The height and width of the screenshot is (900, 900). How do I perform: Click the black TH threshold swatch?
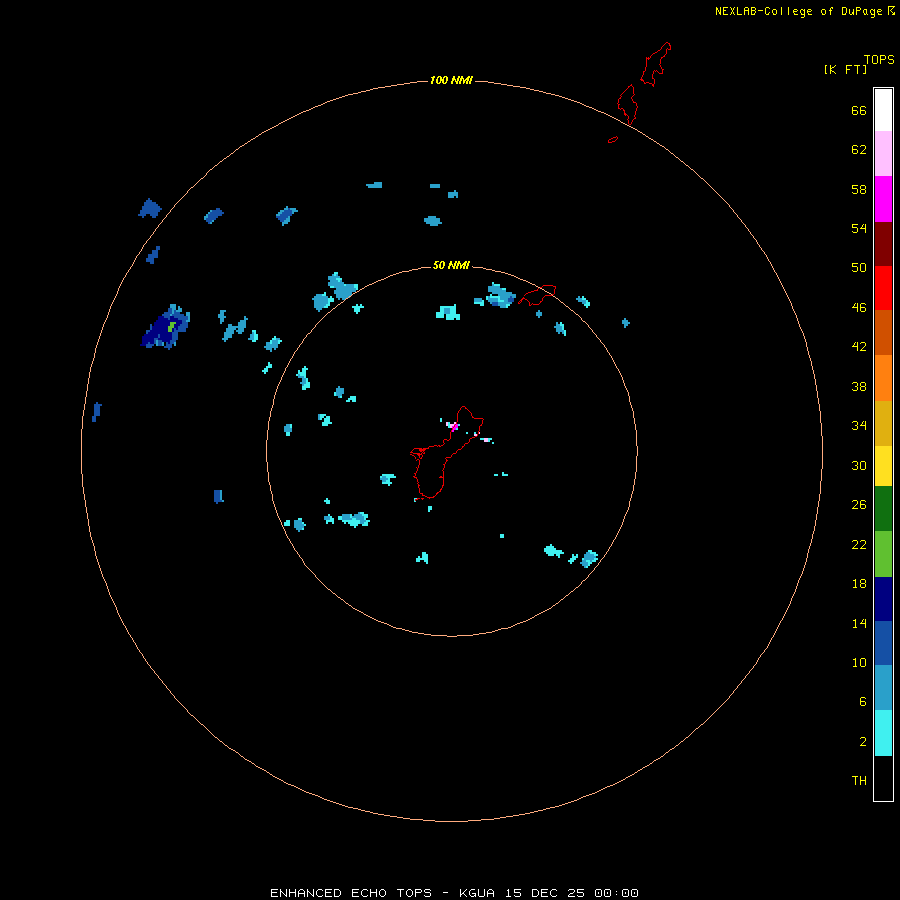(x=883, y=778)
